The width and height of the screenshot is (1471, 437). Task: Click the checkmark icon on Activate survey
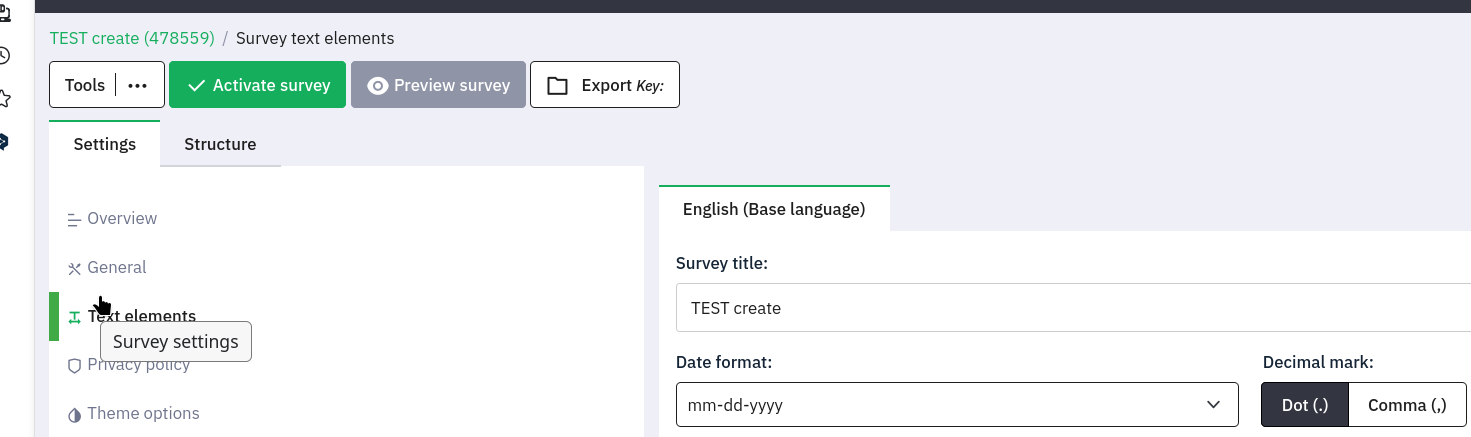[x=196, y=85]
